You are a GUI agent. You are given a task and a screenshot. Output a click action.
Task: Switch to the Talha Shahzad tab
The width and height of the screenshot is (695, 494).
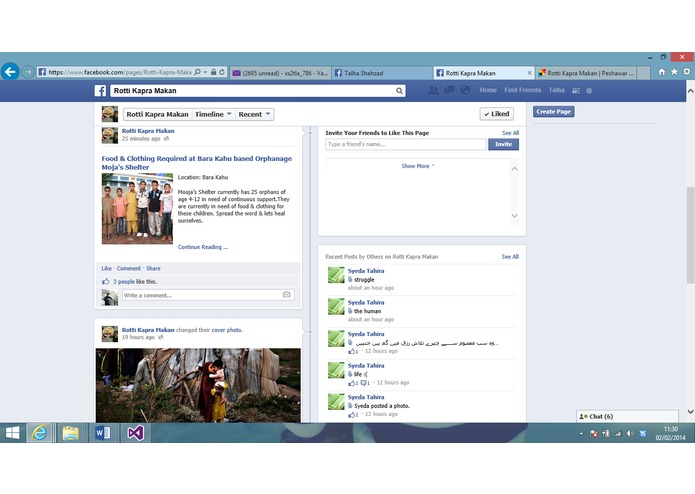coord(382,73)
